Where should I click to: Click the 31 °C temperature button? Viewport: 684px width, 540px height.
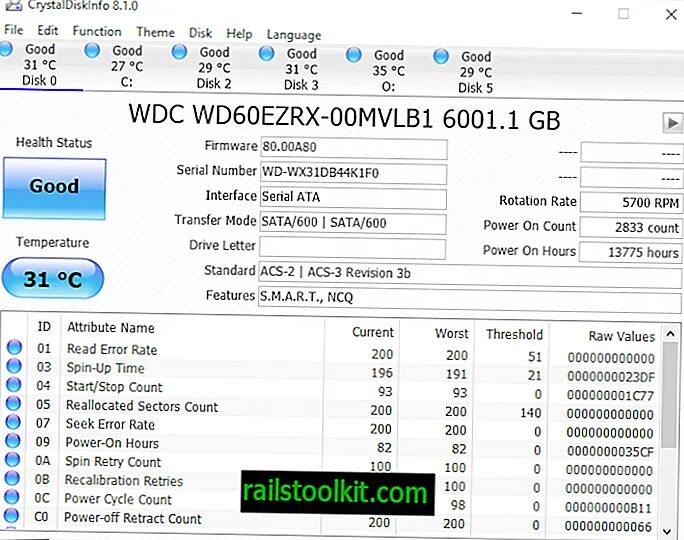coord(53,279)
